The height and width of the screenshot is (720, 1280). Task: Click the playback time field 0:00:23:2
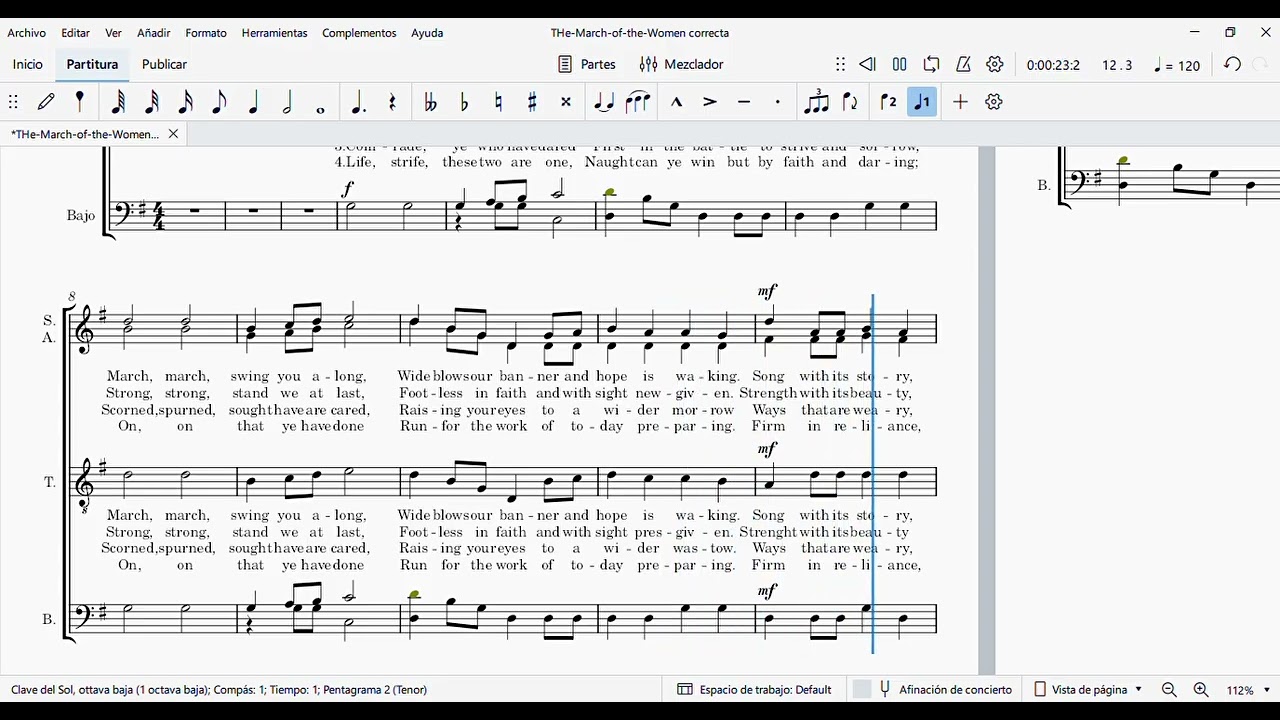click(x=1053, y=65)
